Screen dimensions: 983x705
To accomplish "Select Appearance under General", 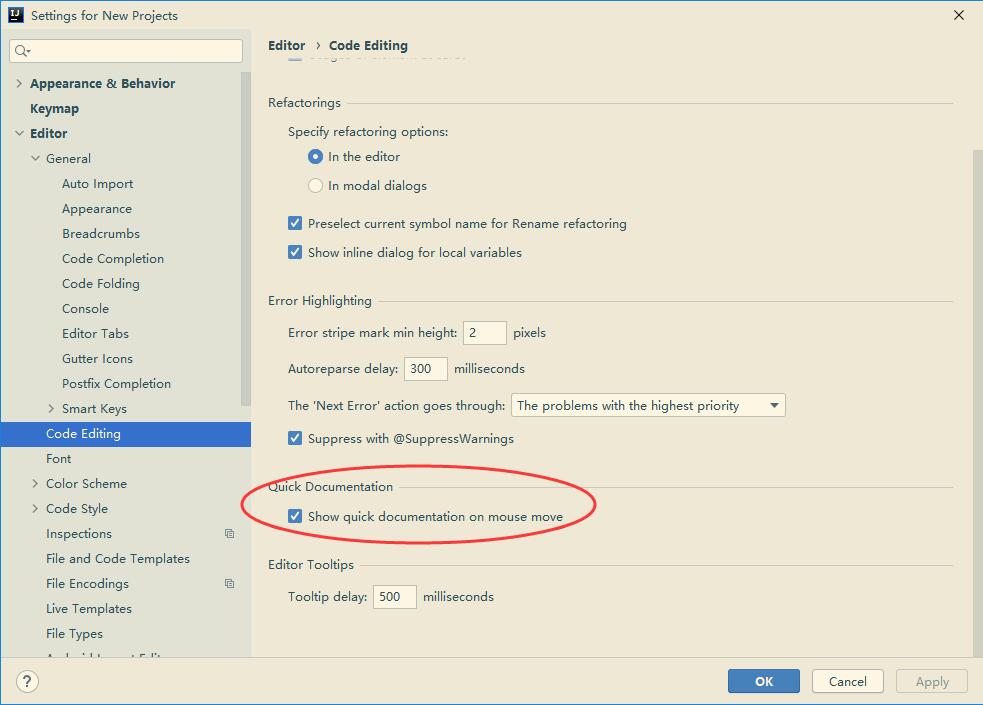I will tap(97, 209).
